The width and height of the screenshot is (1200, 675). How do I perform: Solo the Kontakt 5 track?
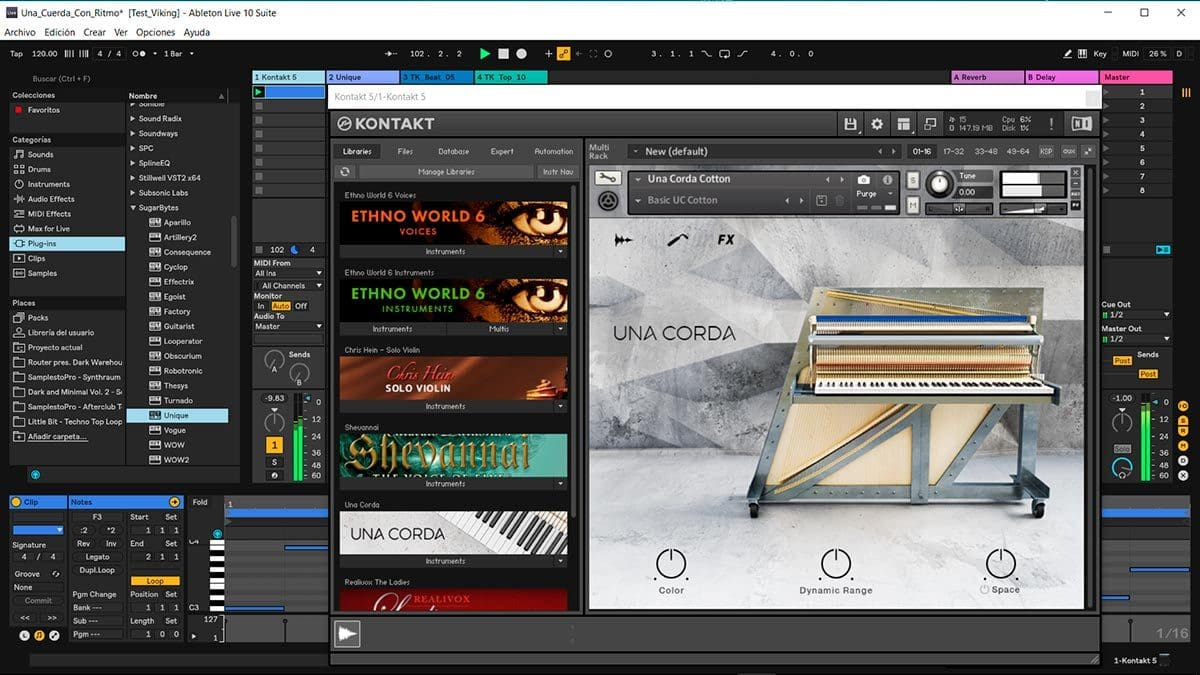pos(273,462)
